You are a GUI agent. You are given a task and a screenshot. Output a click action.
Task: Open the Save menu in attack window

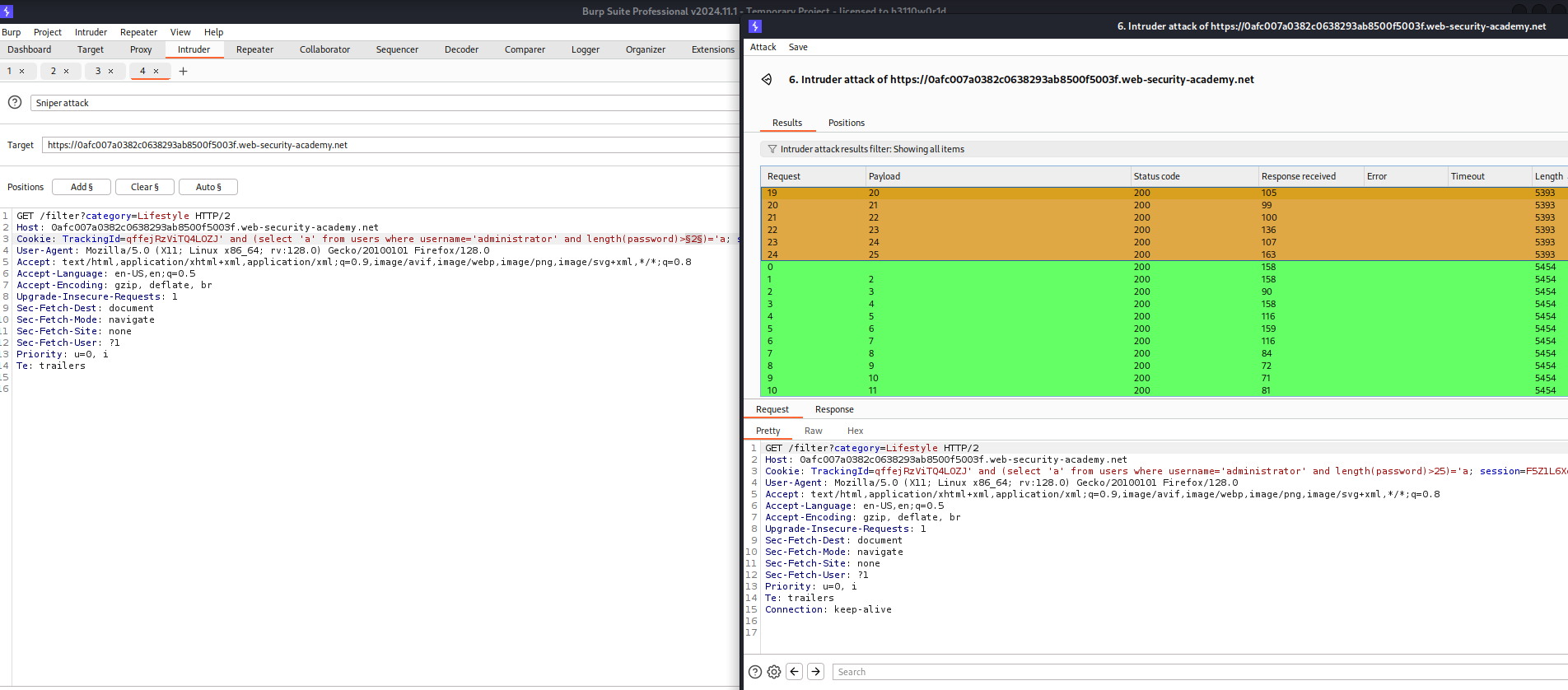[798, 48]
